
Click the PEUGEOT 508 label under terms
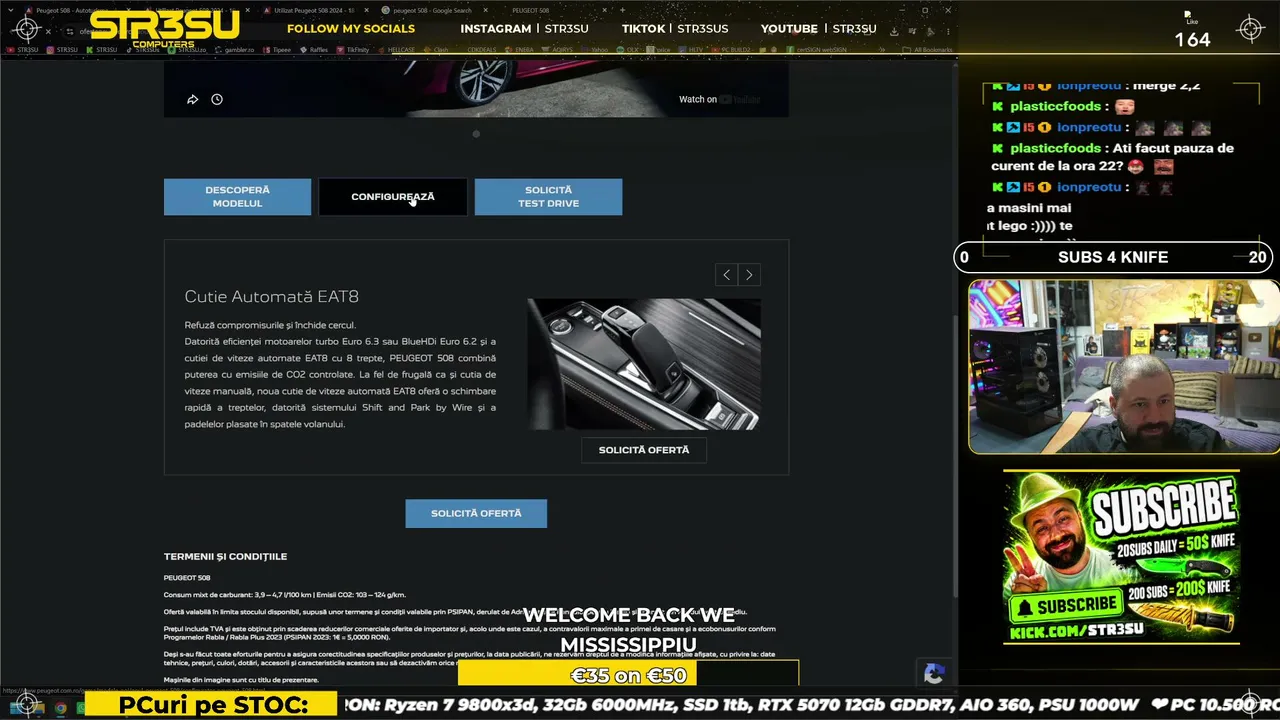click(187, 578)
